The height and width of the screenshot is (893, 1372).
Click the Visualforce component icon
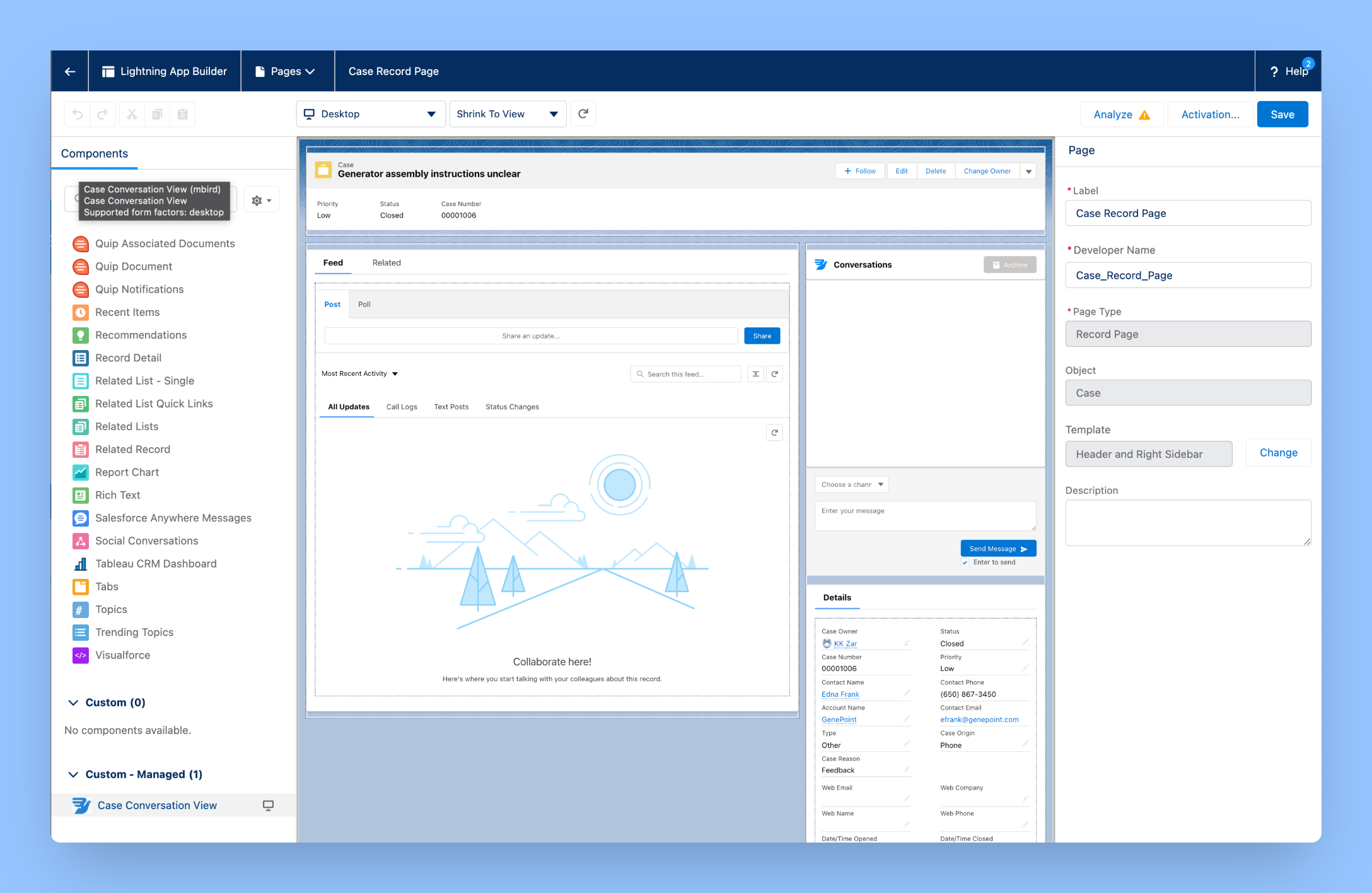(81, 655)
